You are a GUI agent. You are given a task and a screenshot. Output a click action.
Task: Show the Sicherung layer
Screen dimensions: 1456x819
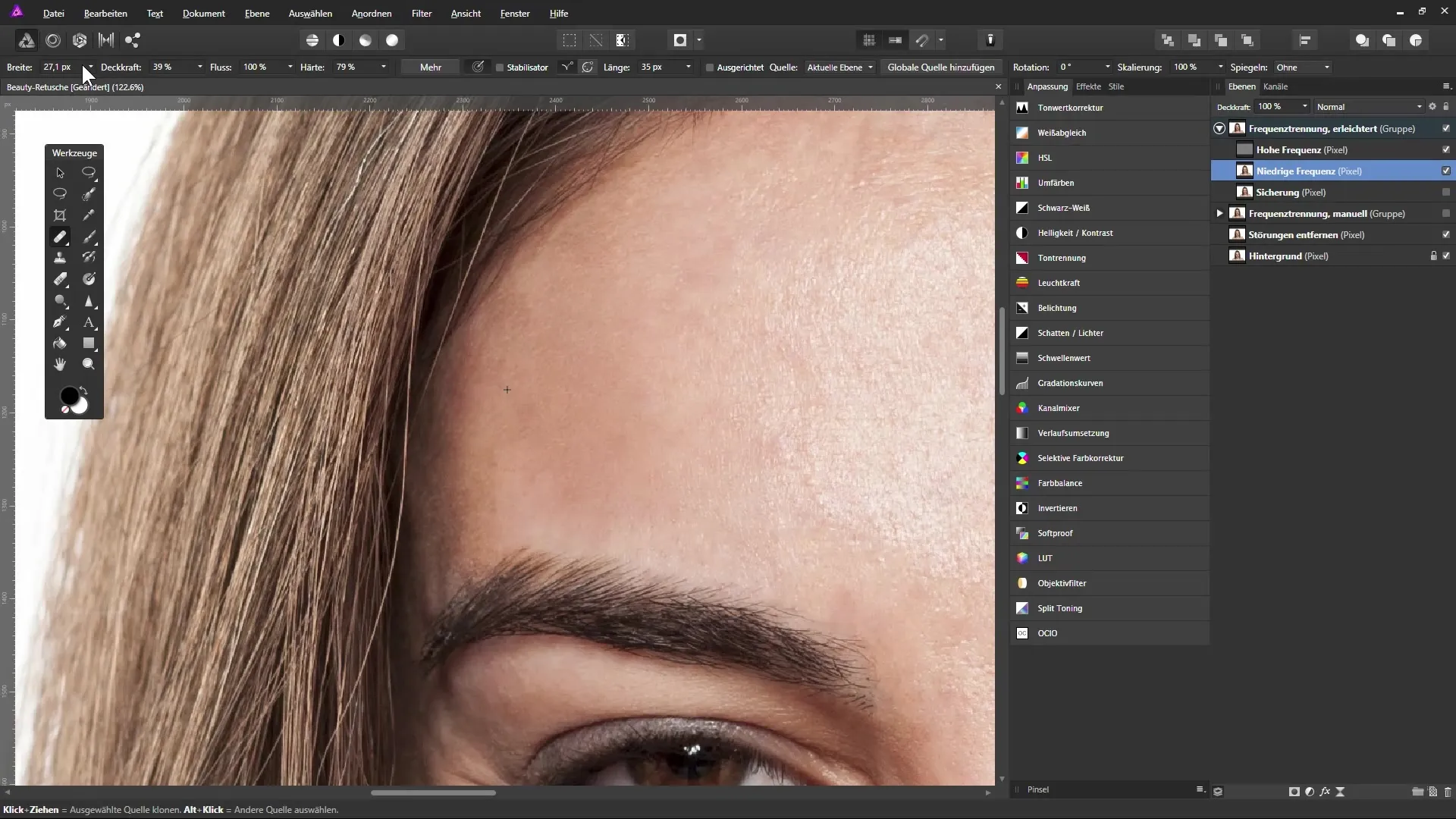click(1446, 193)
